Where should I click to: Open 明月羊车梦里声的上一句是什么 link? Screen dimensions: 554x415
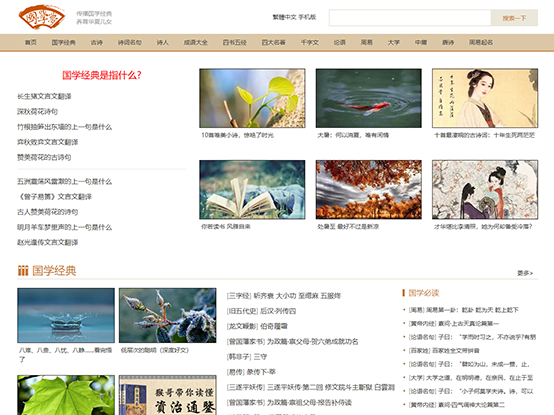65,227
